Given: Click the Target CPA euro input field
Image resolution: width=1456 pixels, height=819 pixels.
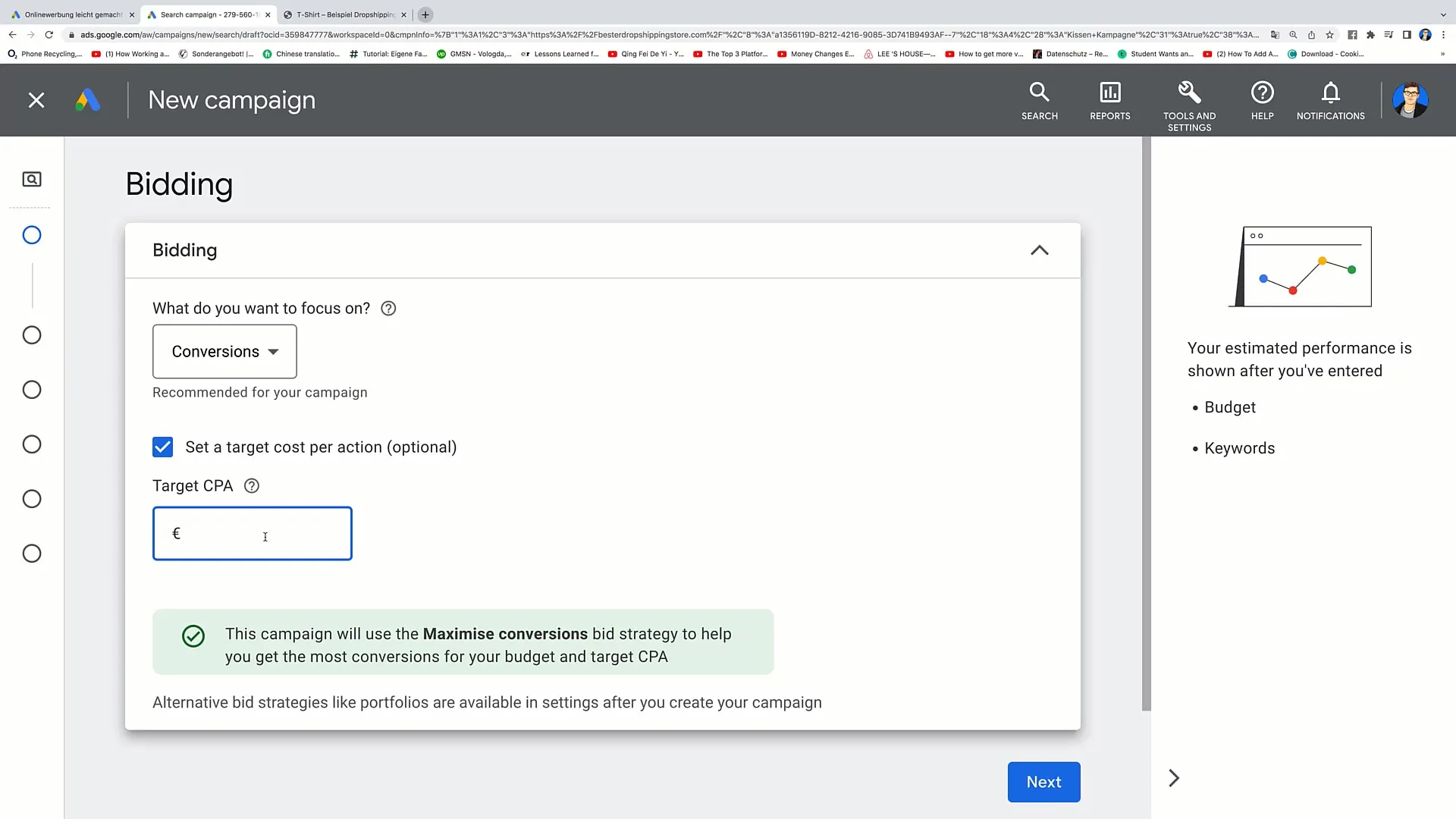Looking at the screenshot, I should click(253, 534).
